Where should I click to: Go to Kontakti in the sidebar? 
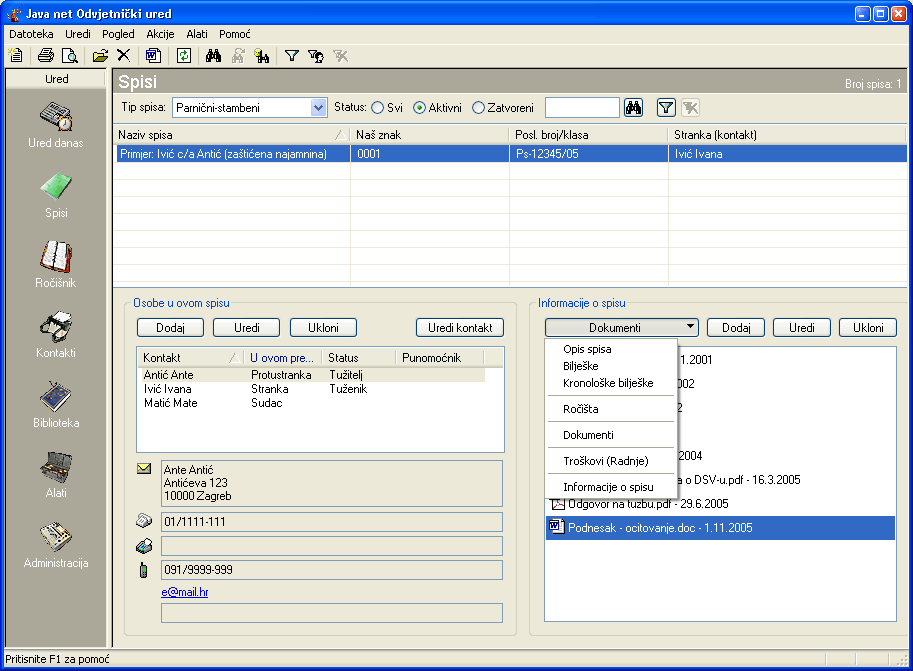tap(56, 335)
